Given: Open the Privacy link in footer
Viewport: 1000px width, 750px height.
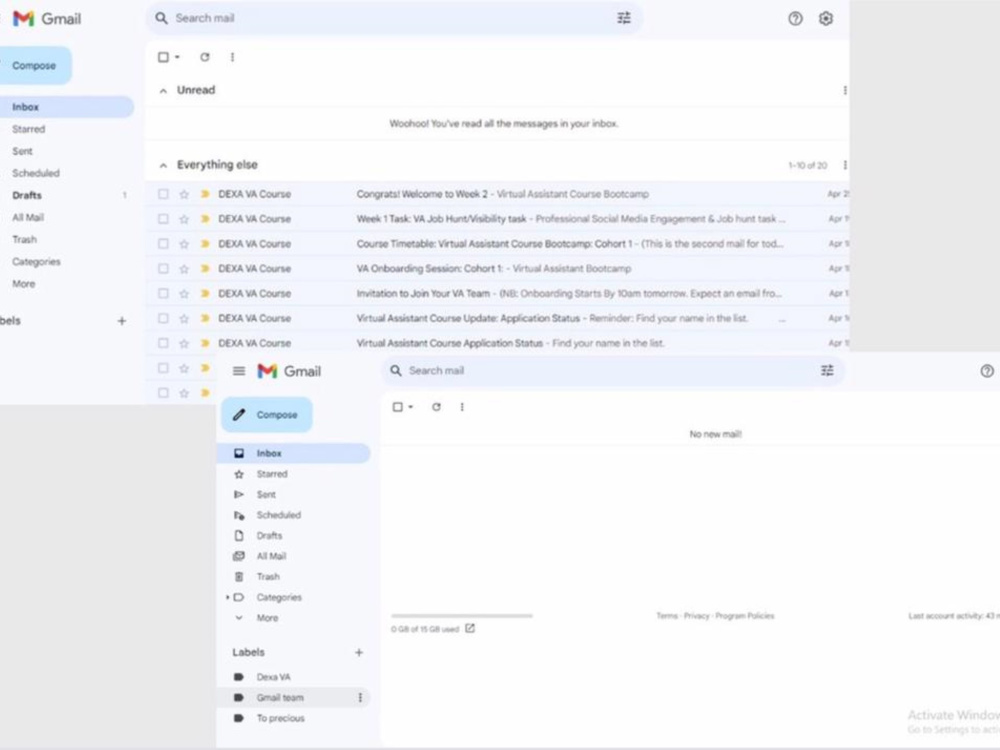Looking at the screenshot, I should 696,616.
